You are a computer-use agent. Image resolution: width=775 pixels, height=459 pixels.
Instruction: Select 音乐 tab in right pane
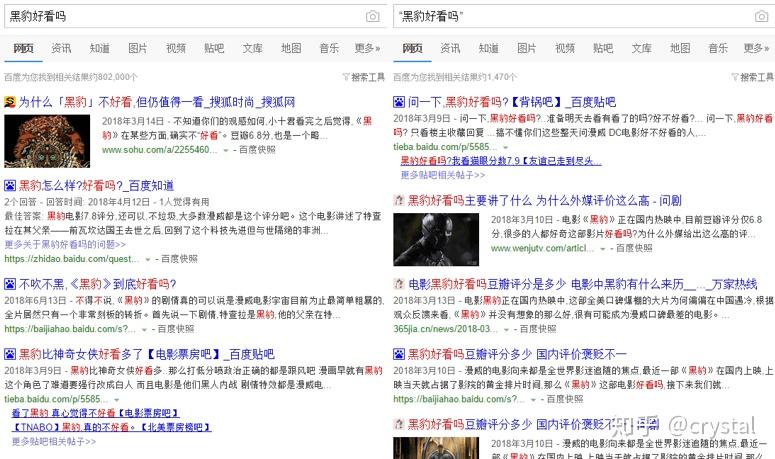[718, 48]
